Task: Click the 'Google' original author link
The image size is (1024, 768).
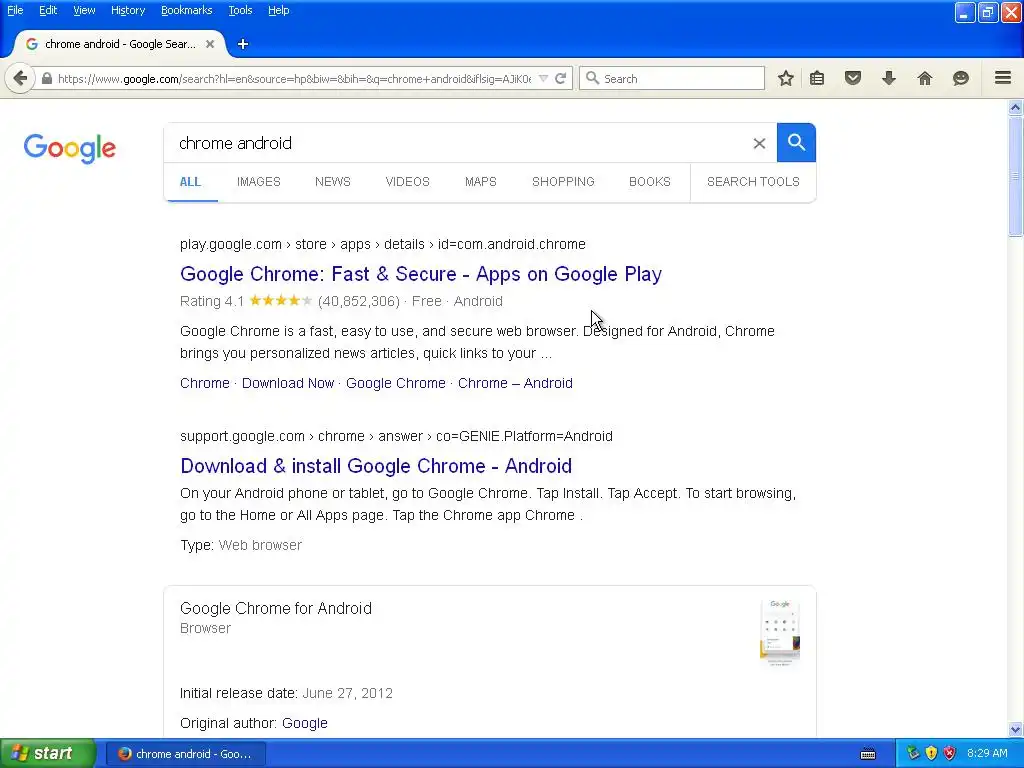Action: (x=305, y=724)
